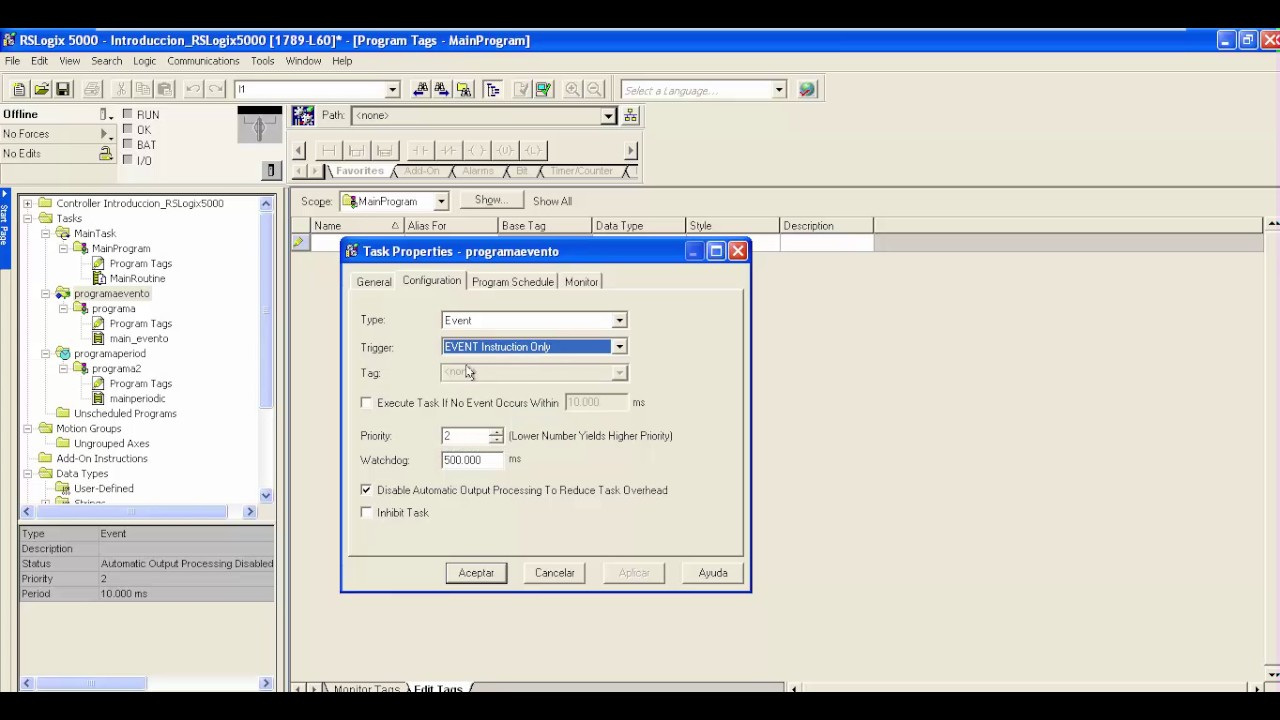Click the Find Next binoculars icon
Screen dimensions: 1280x720
click(x=442, y=90)
